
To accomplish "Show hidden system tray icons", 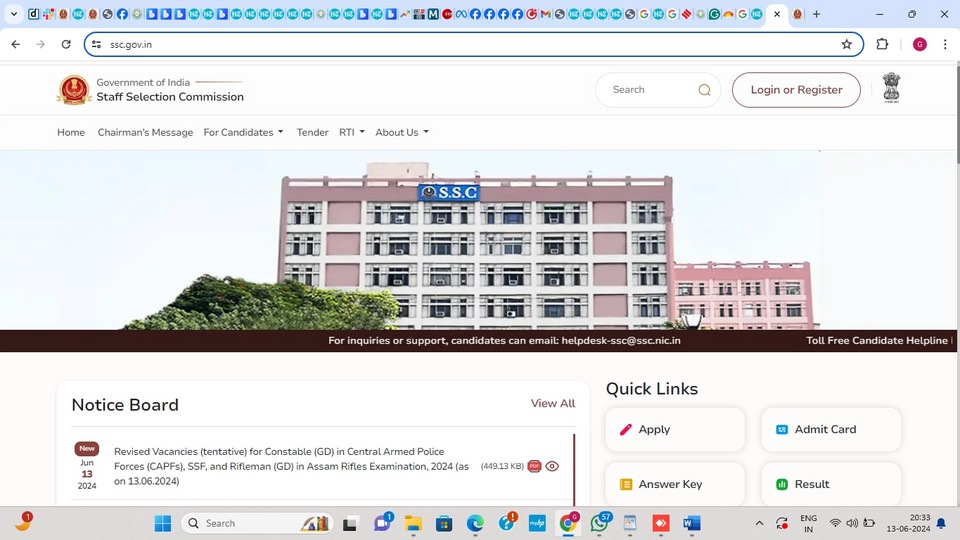I will coord(759,523).
